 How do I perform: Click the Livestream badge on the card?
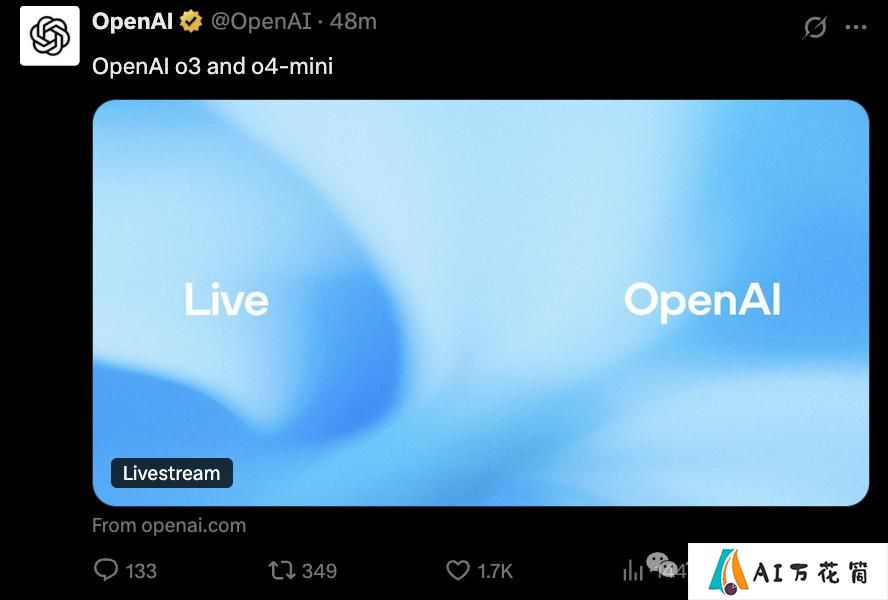[172, 473]
